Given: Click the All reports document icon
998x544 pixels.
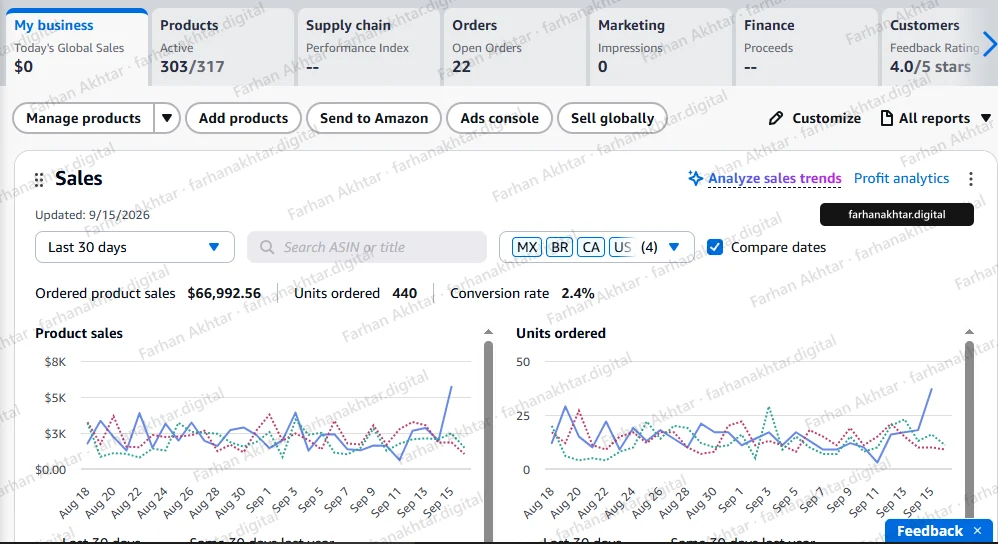Looking at the screenshot, I should coord(886,118).
